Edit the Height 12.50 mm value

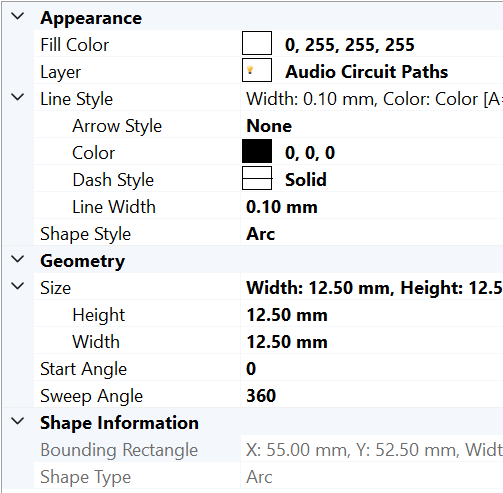click(x=372, y=315)
